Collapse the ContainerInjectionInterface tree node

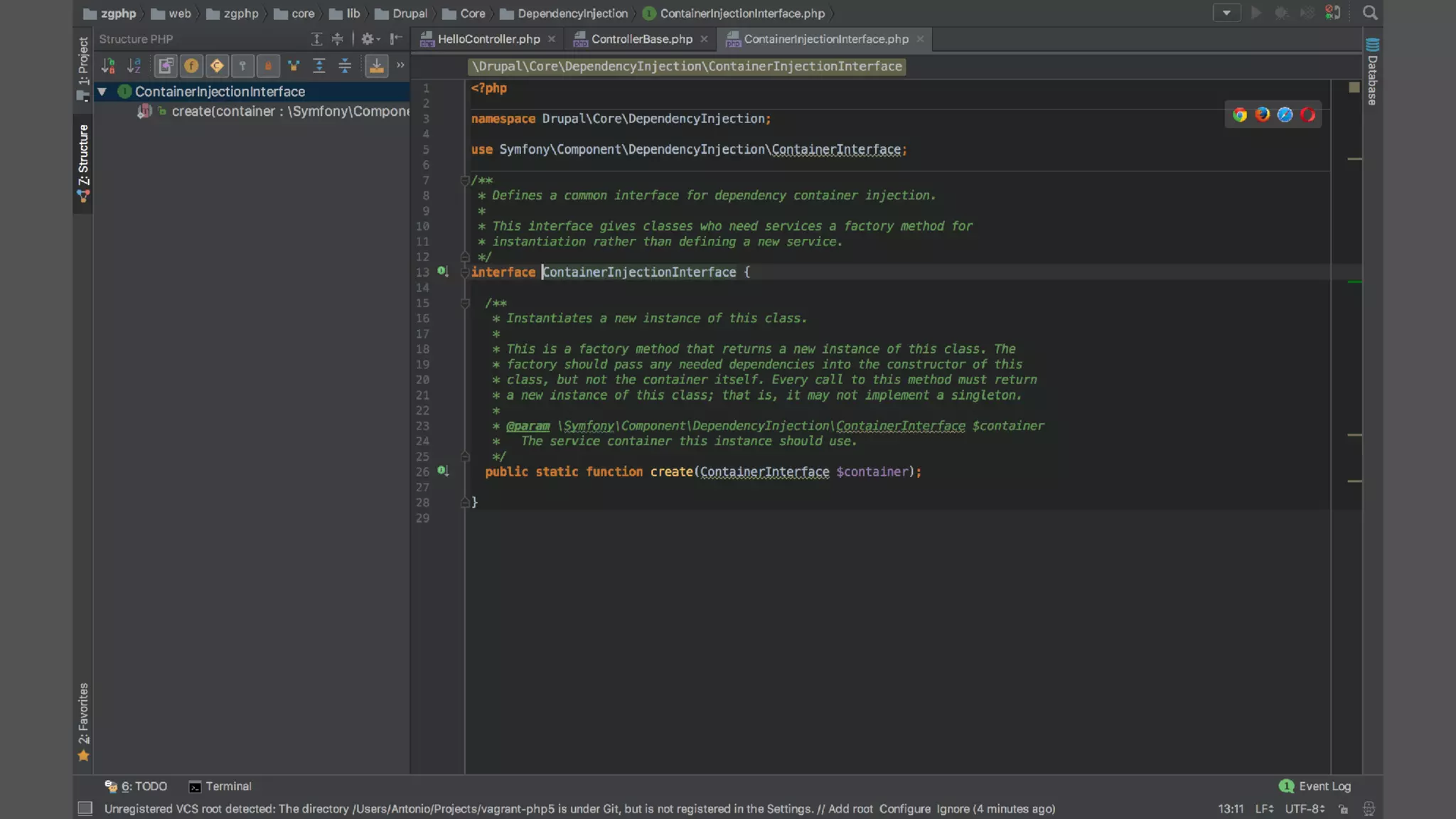102,92
